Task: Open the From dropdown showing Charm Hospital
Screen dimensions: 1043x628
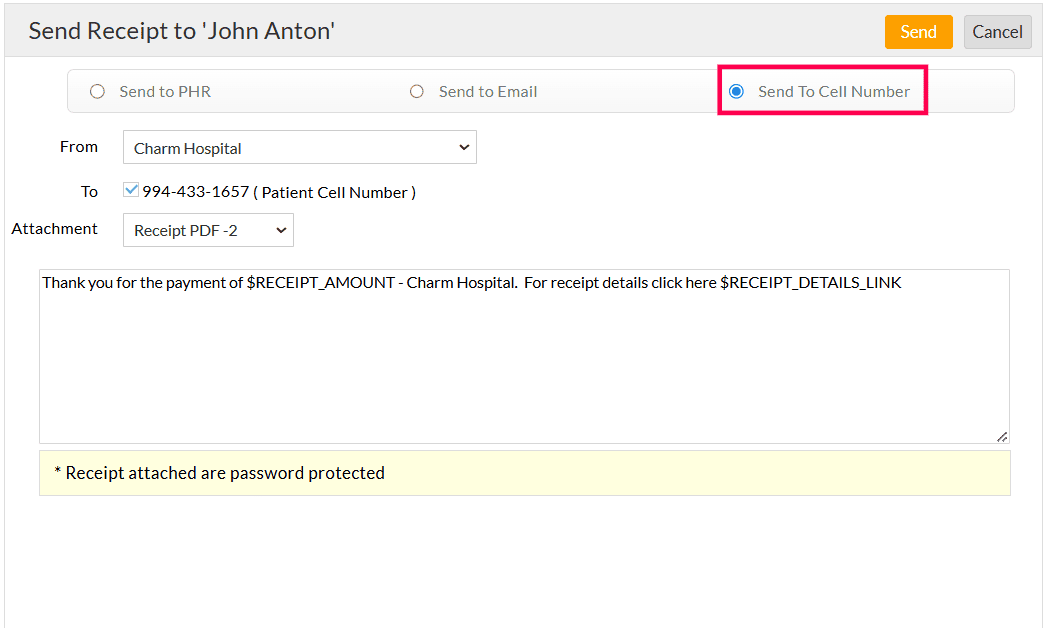Action: point(299,148)
